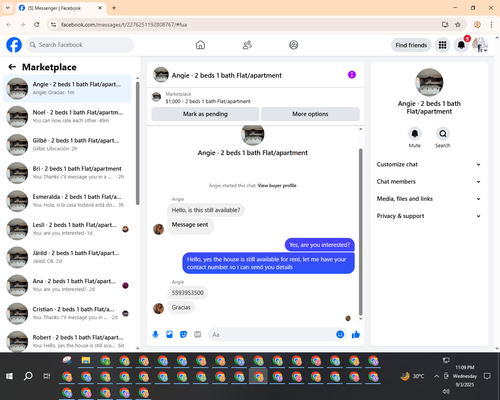This screenshot has width=500, height=400.
Task: Open the Facebook menu grid icon
Action: [442, 45]
